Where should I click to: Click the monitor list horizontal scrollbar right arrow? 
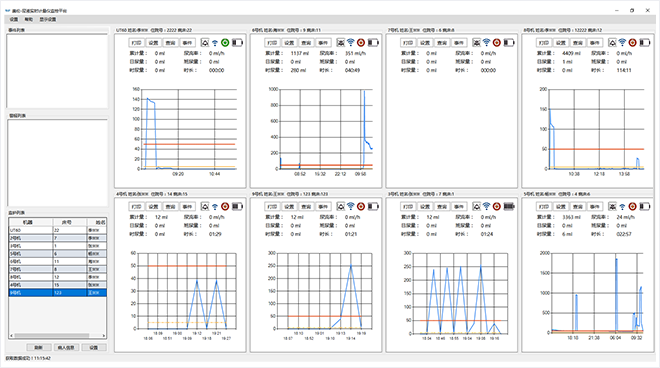tap(104, 336)
